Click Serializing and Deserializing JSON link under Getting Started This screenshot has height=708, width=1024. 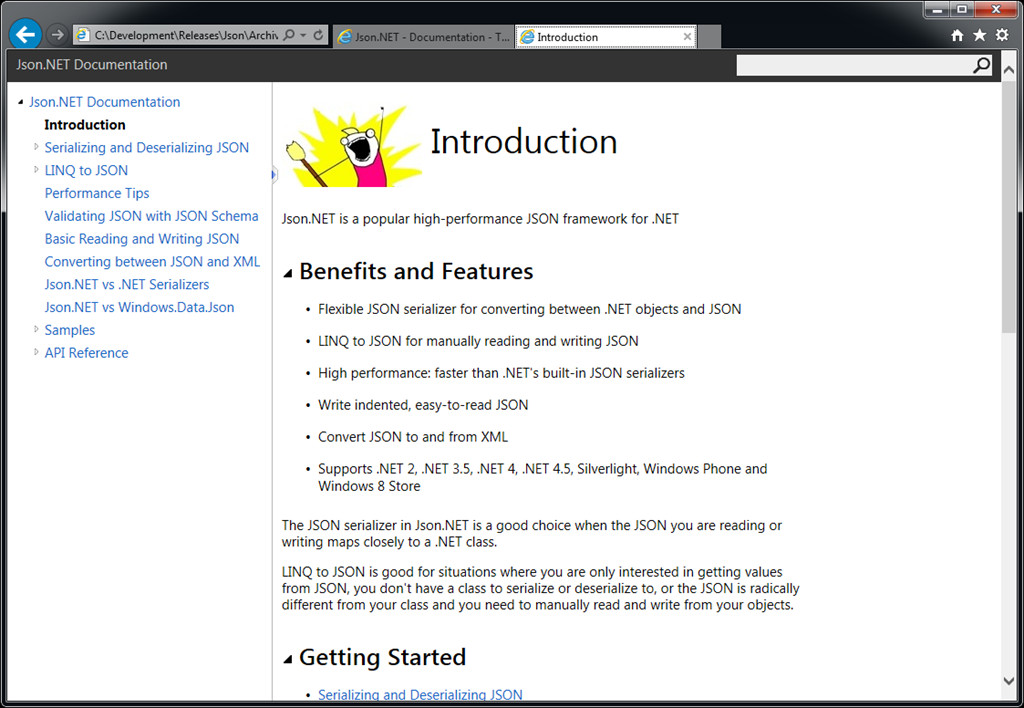(x=420, y=695)
